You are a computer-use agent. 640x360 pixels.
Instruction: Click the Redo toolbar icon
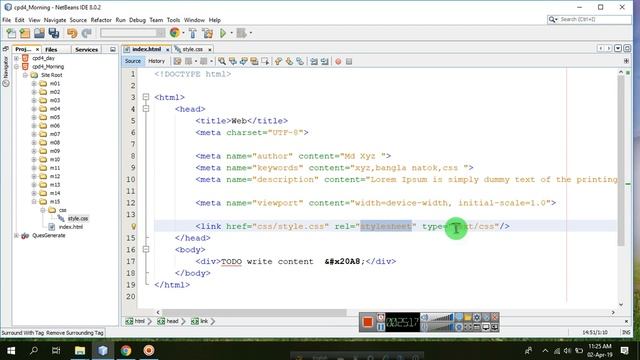pos(87,33)
